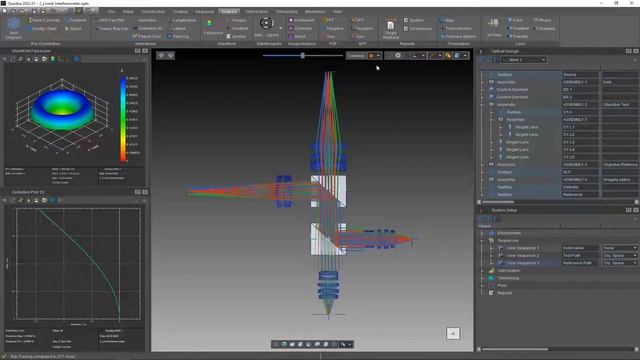This screenshot has width=640, height=360.
Task: Open the Field Ang aberration plot
Action: coord(178,36)
